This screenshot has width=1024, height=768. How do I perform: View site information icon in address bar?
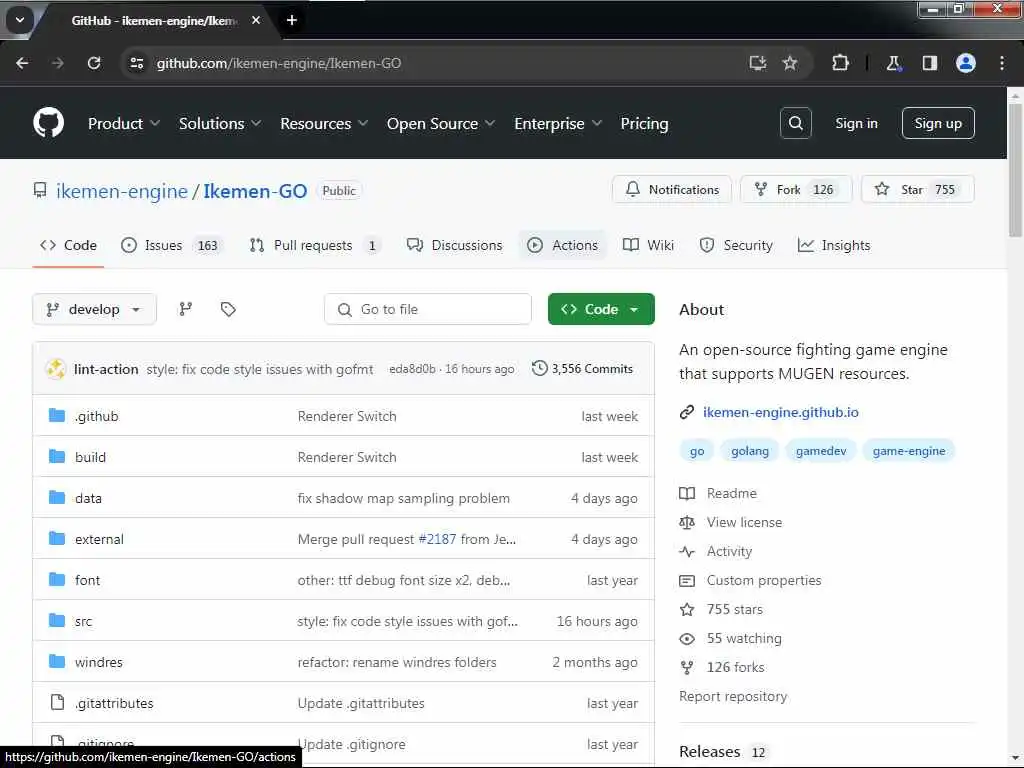click(136, 63)
